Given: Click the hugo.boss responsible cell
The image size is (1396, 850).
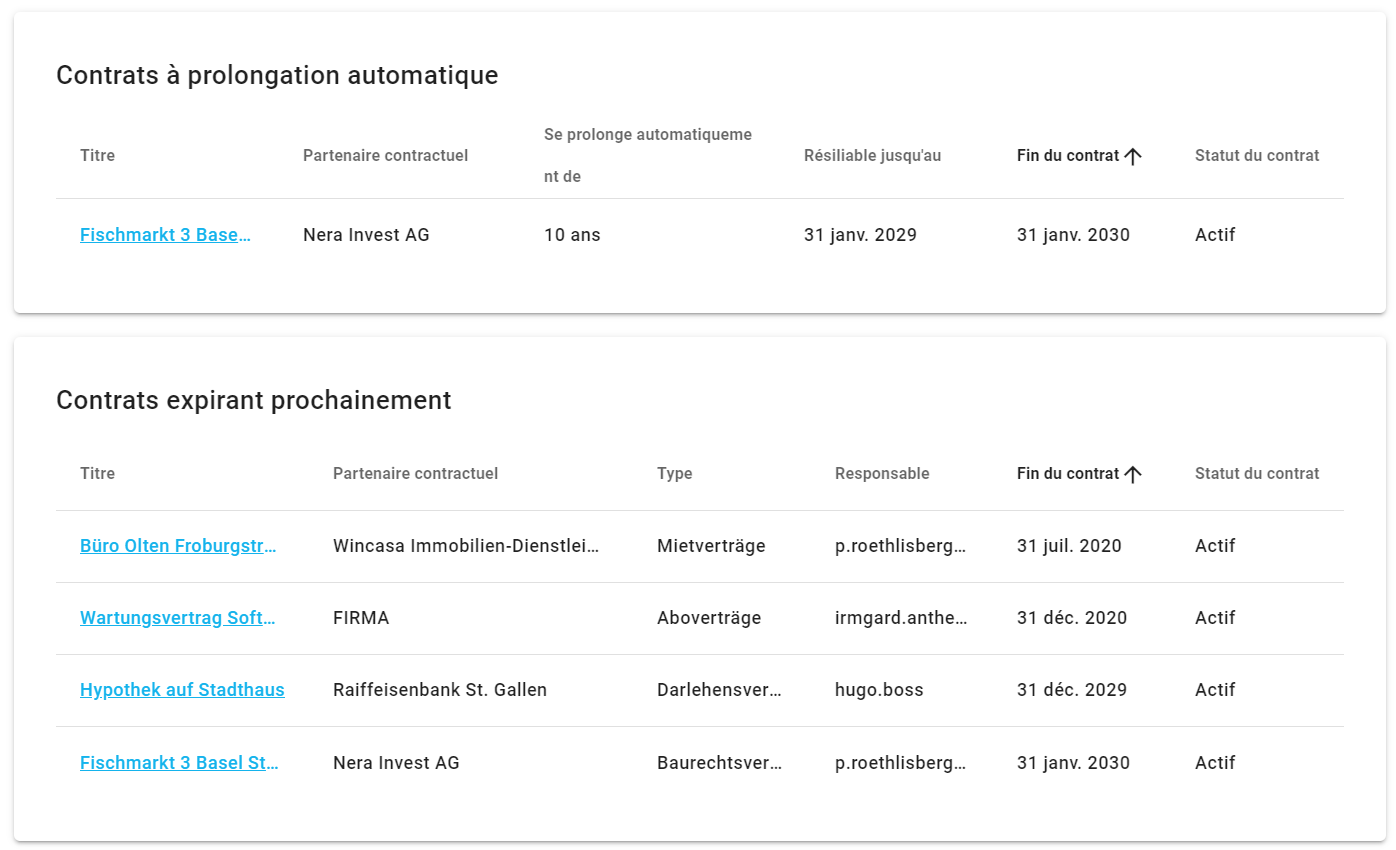Looking at the screenshot, I should (879, 690).
